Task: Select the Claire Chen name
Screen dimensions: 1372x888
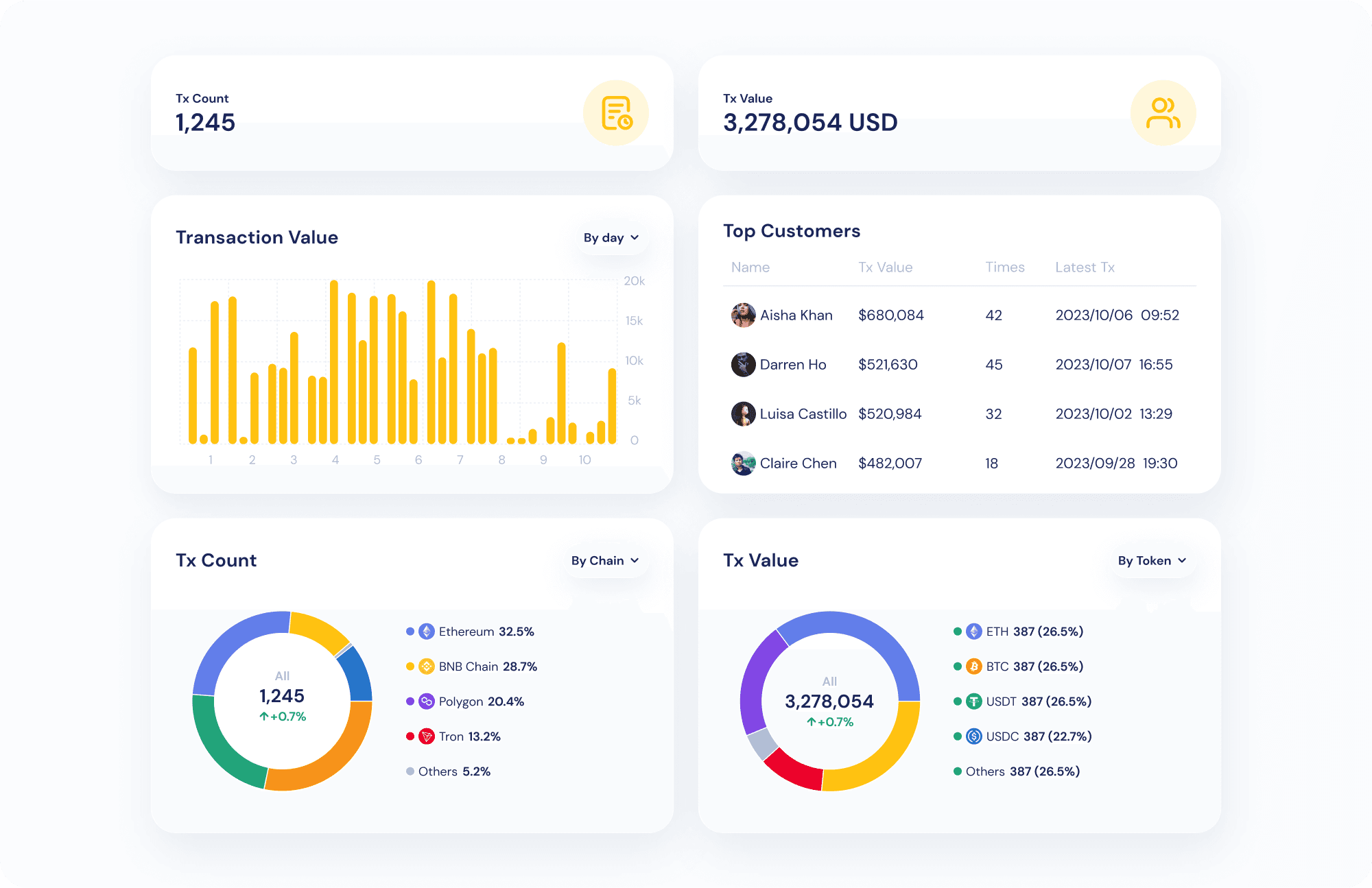Action: coord(799,464)
